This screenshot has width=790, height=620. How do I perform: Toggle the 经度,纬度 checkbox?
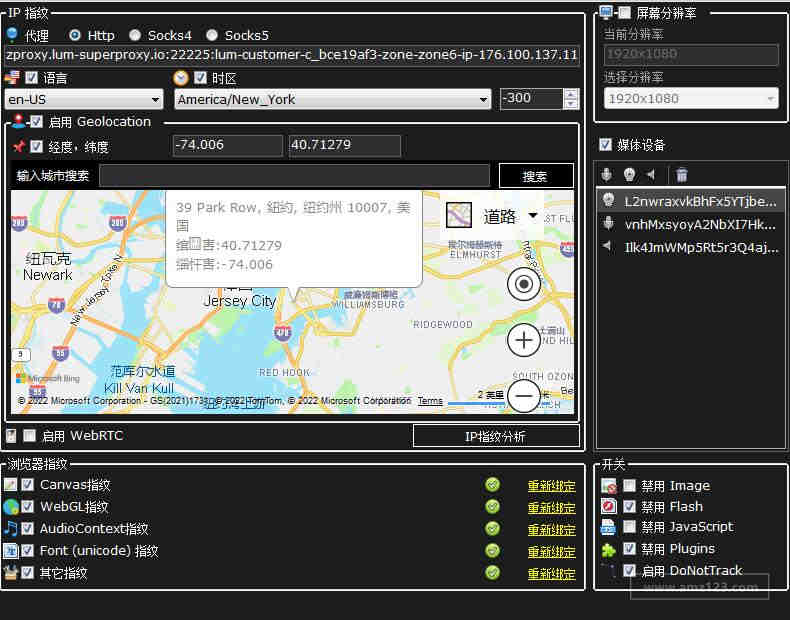pos(36,146)
